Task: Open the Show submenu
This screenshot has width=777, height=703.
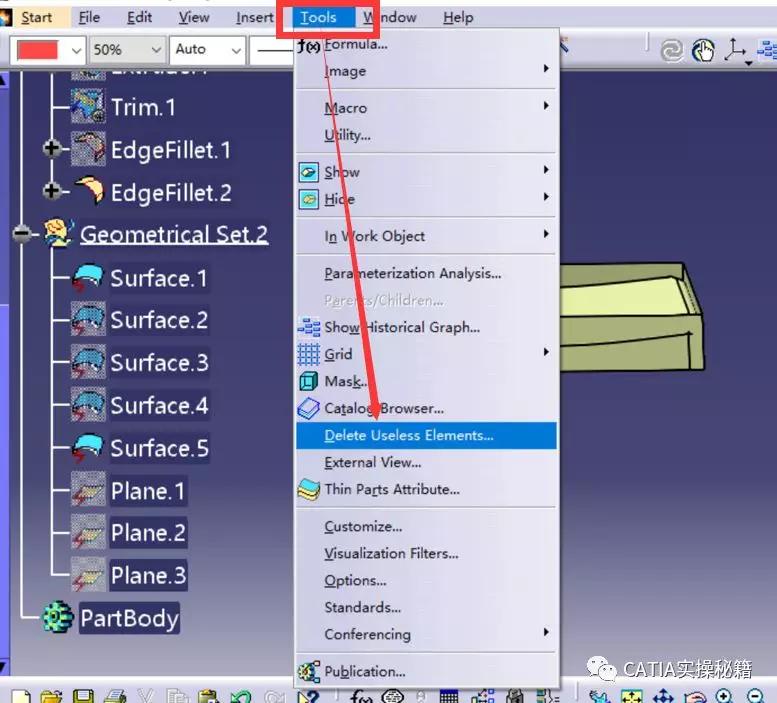Action: click(x=426, y=172)
